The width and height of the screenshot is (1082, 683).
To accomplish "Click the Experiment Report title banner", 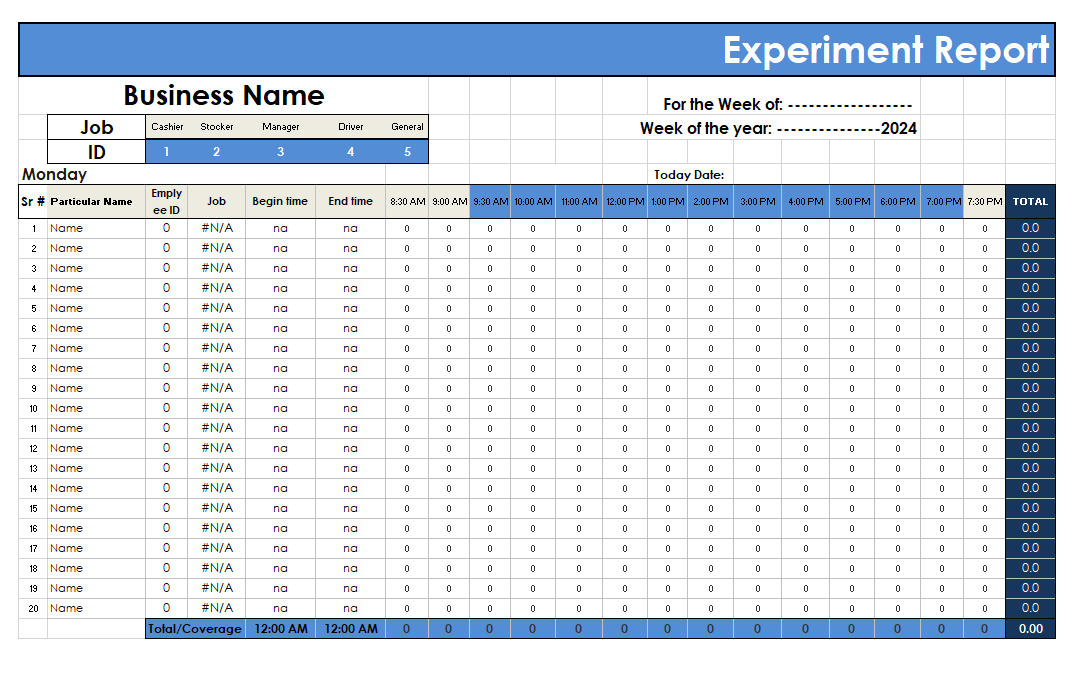I will coord(886,50).
